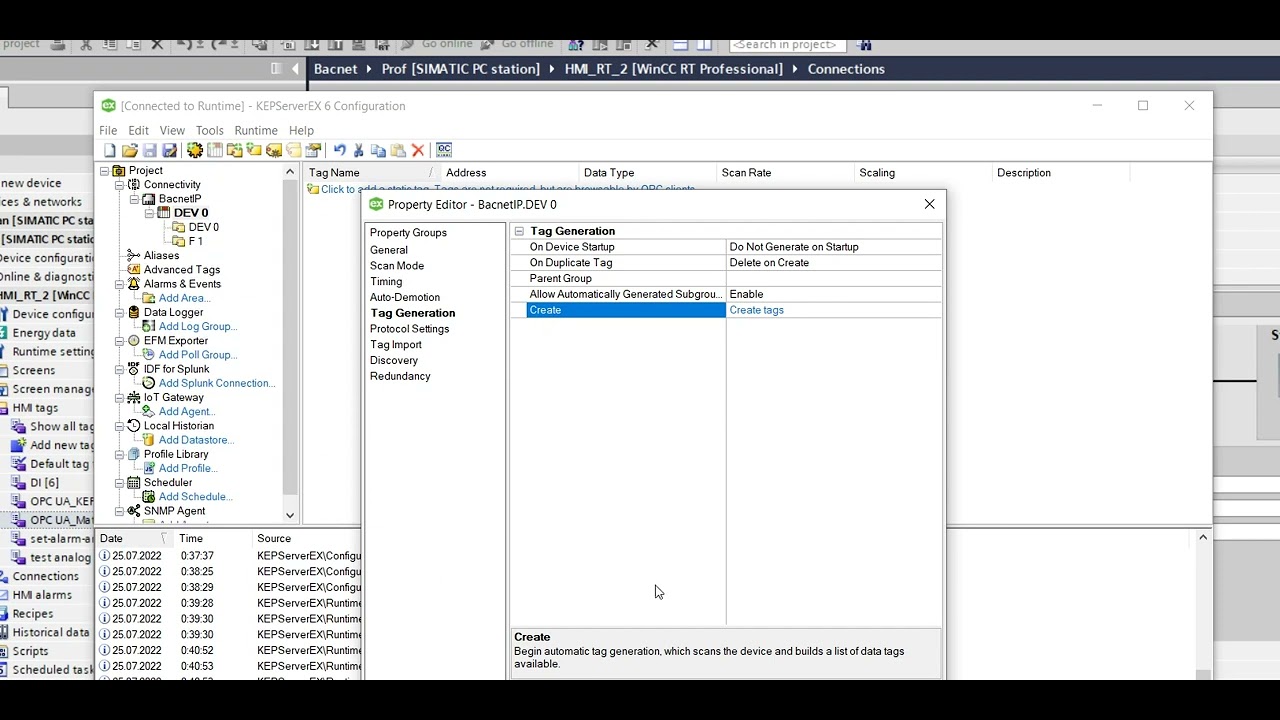Click the Parent Group value field
1280x720 pixels.
[834, 279]
